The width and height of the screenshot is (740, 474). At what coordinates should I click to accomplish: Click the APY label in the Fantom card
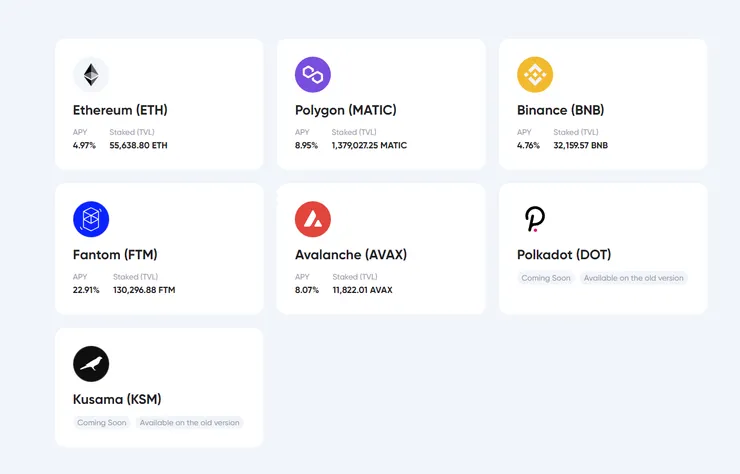point(80,277)
